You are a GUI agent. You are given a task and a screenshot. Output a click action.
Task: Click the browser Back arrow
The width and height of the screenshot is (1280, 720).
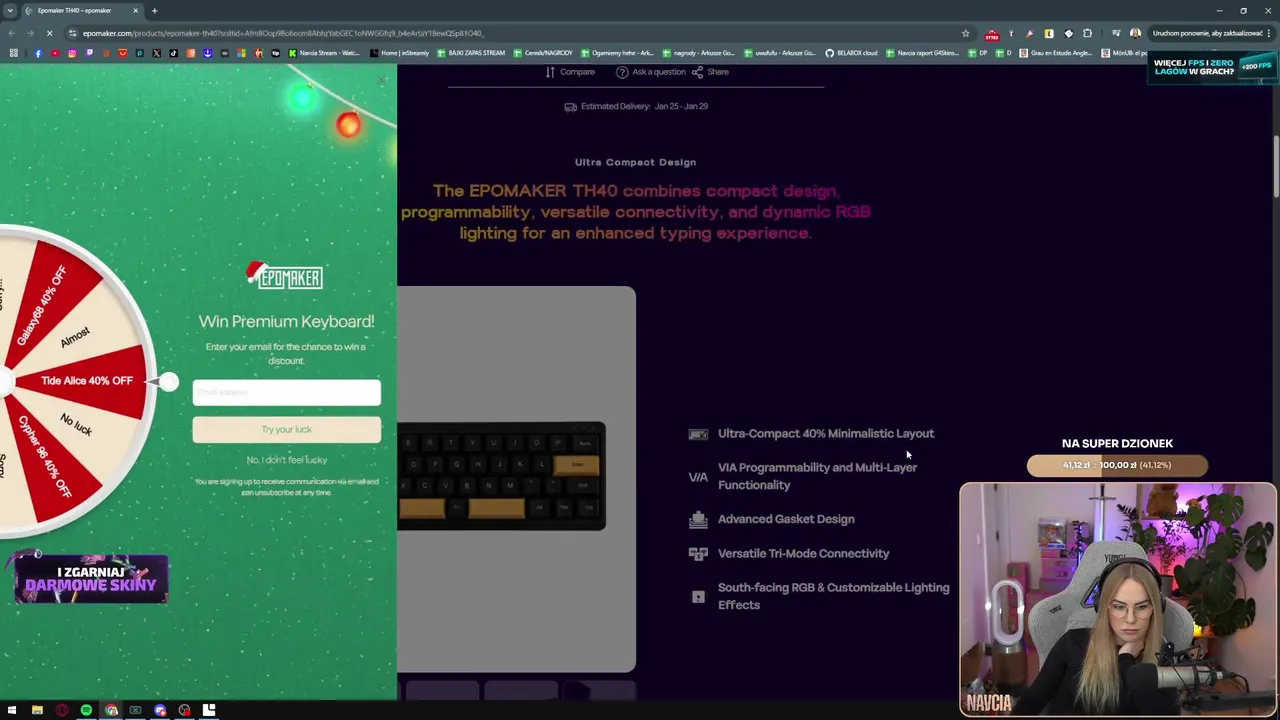(12, 33)
